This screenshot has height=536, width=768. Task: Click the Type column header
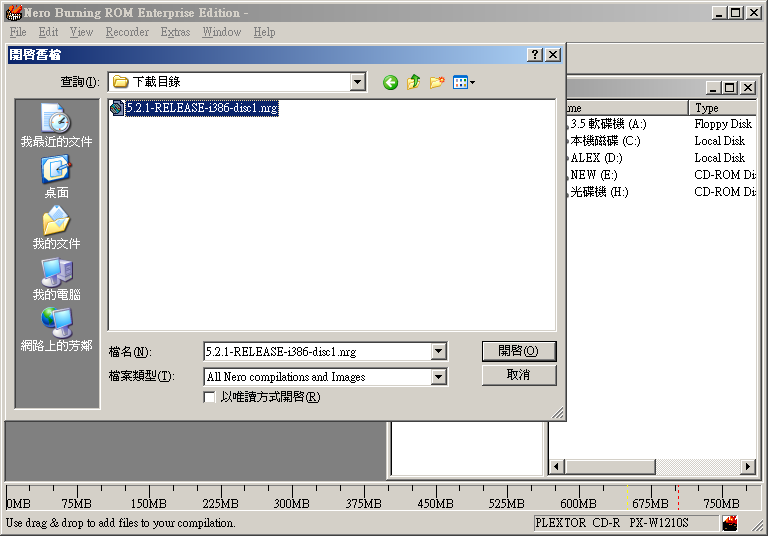[720, 108]
